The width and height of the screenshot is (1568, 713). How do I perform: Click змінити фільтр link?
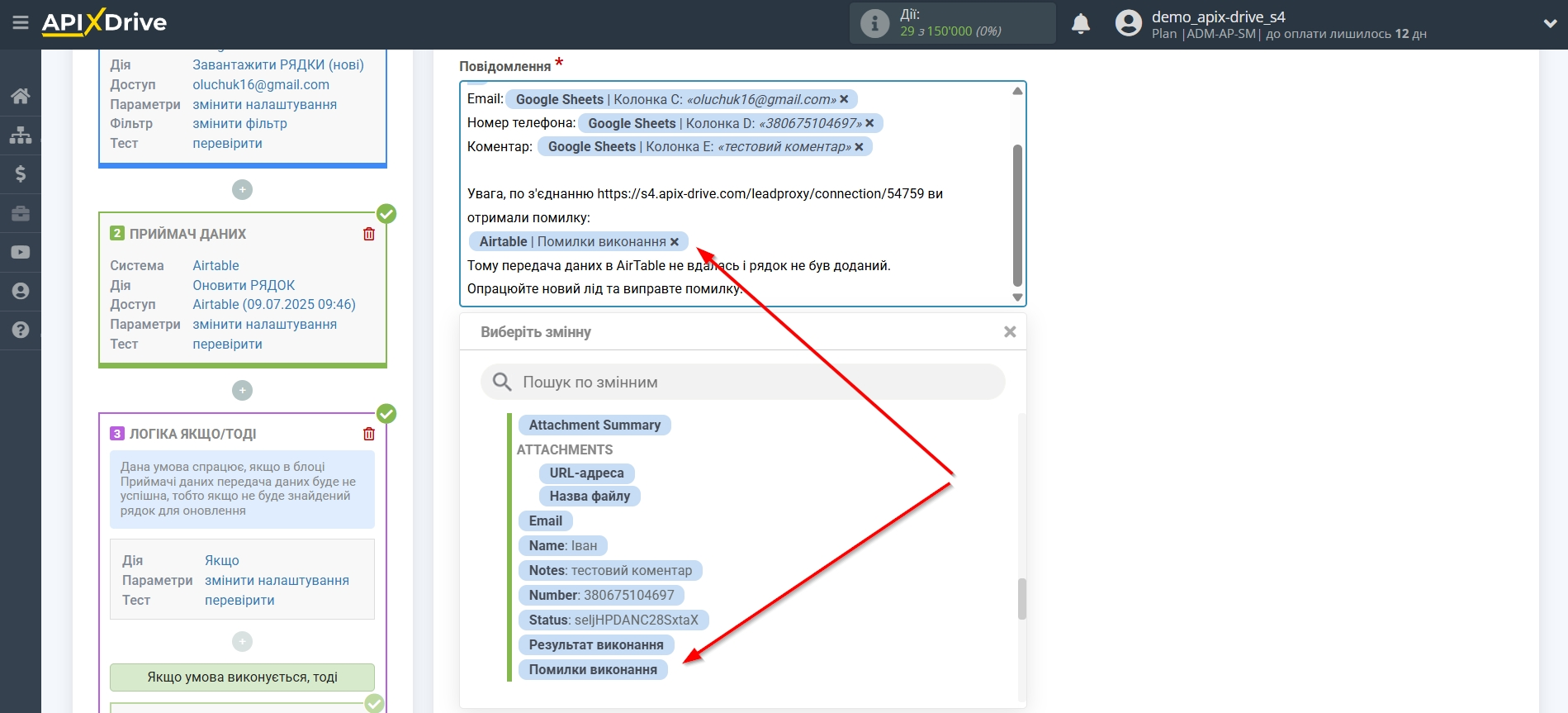pos(240,123)
